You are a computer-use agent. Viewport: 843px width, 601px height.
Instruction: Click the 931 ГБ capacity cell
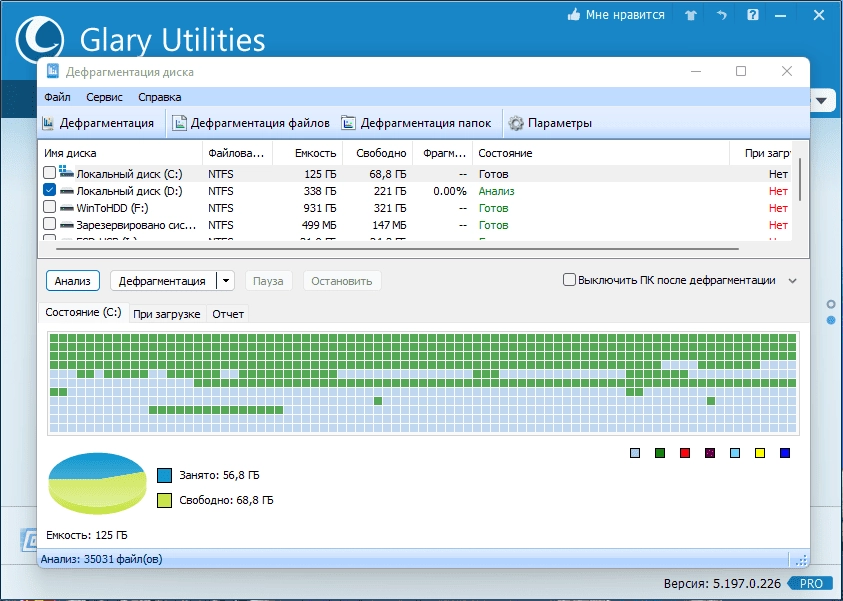coord(319,208)
